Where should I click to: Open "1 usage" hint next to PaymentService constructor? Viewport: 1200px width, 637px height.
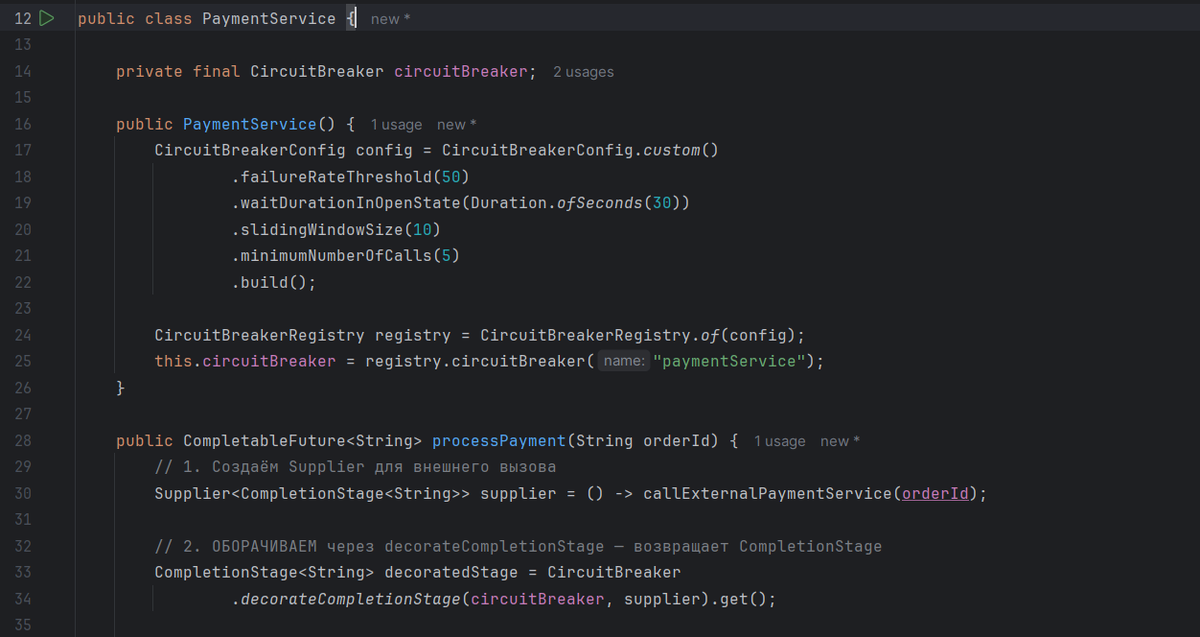(396, 125)
